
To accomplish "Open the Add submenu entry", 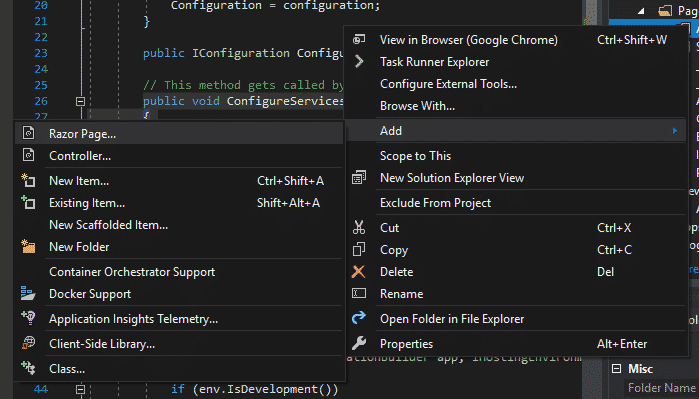I will pos(516,131).
